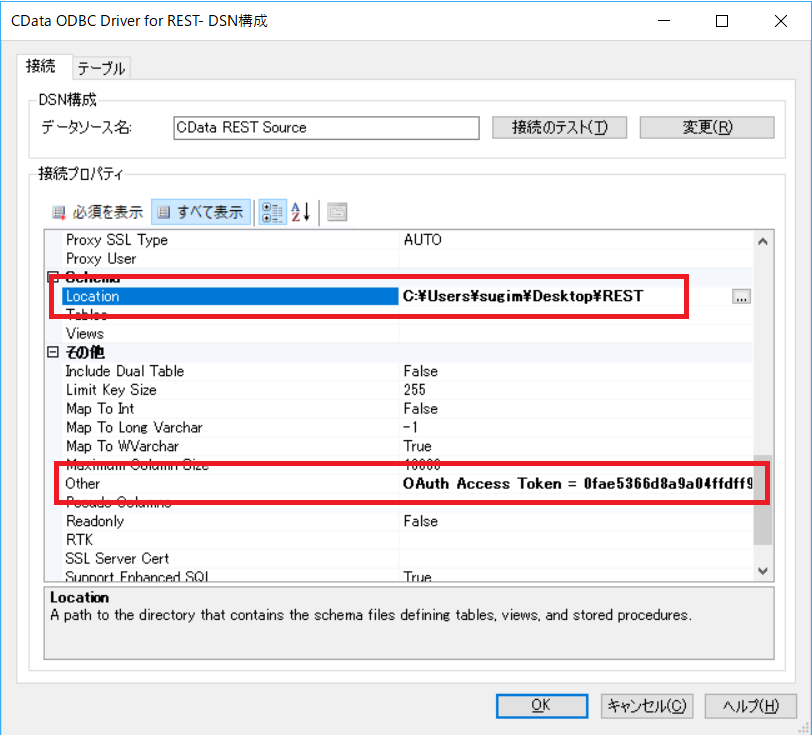The image size is (812, 736).
Task: Open help with ヘルプ(H) button
Action: click(750, 705)
